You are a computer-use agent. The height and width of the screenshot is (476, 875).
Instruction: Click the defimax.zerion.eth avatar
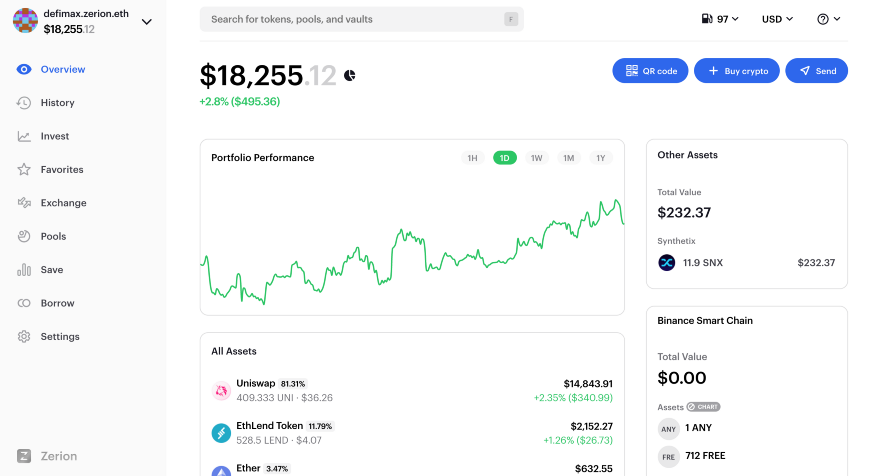coord(25,21)
